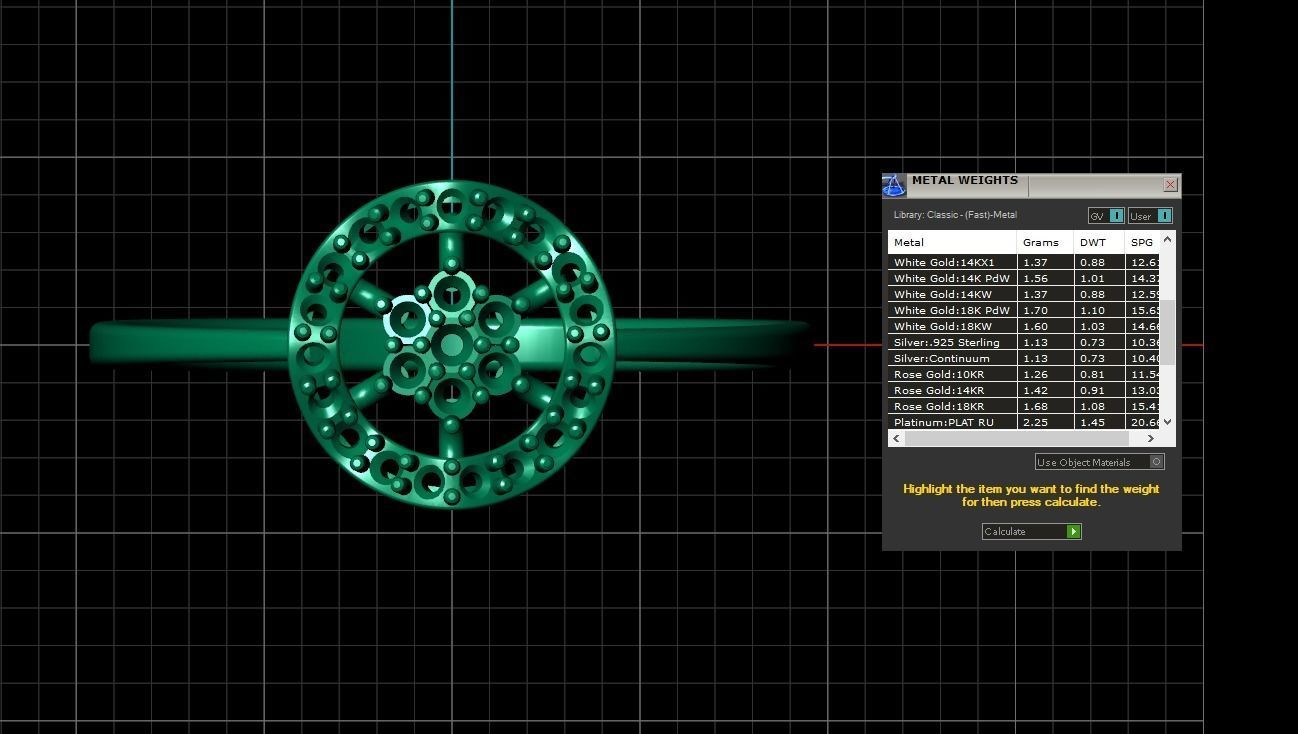Select the White Gold:14KW row
The height and width of the screenshot is (734, 1298).
1024,294
